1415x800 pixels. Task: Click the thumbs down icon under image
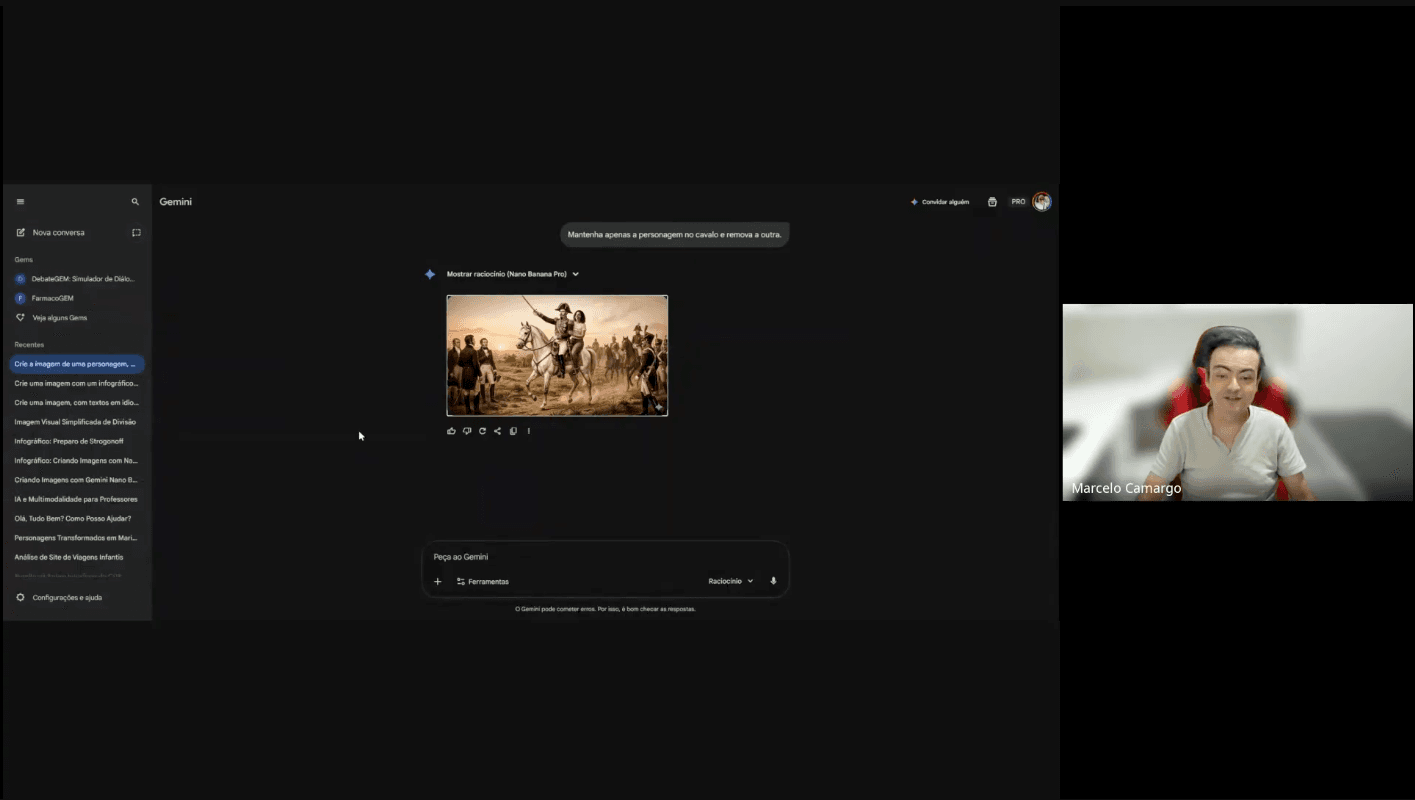click(467, 431)
